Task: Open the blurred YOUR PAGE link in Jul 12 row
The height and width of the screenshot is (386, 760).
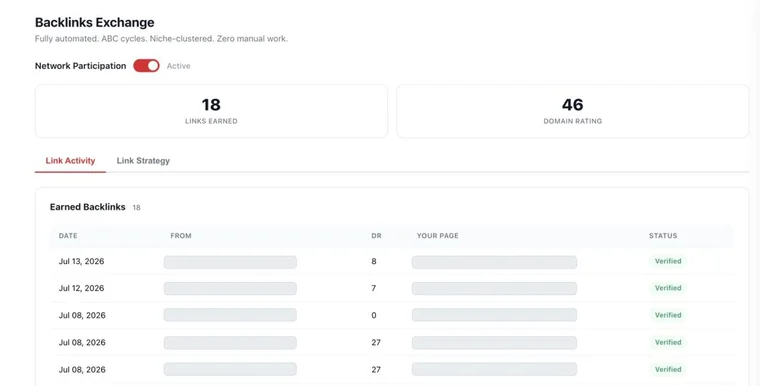Action: pos(494,289)
